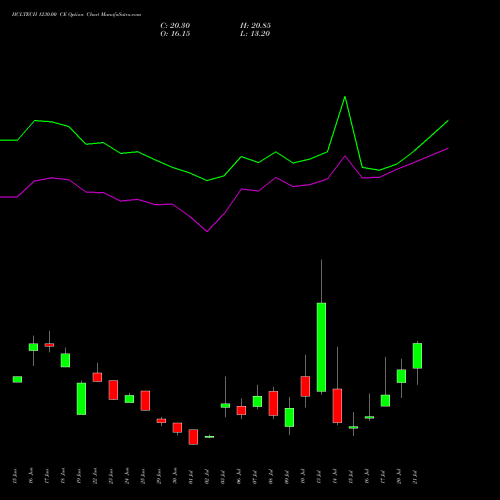
Task: Select the opening price O: 16.15
Action: click(175, 34)
